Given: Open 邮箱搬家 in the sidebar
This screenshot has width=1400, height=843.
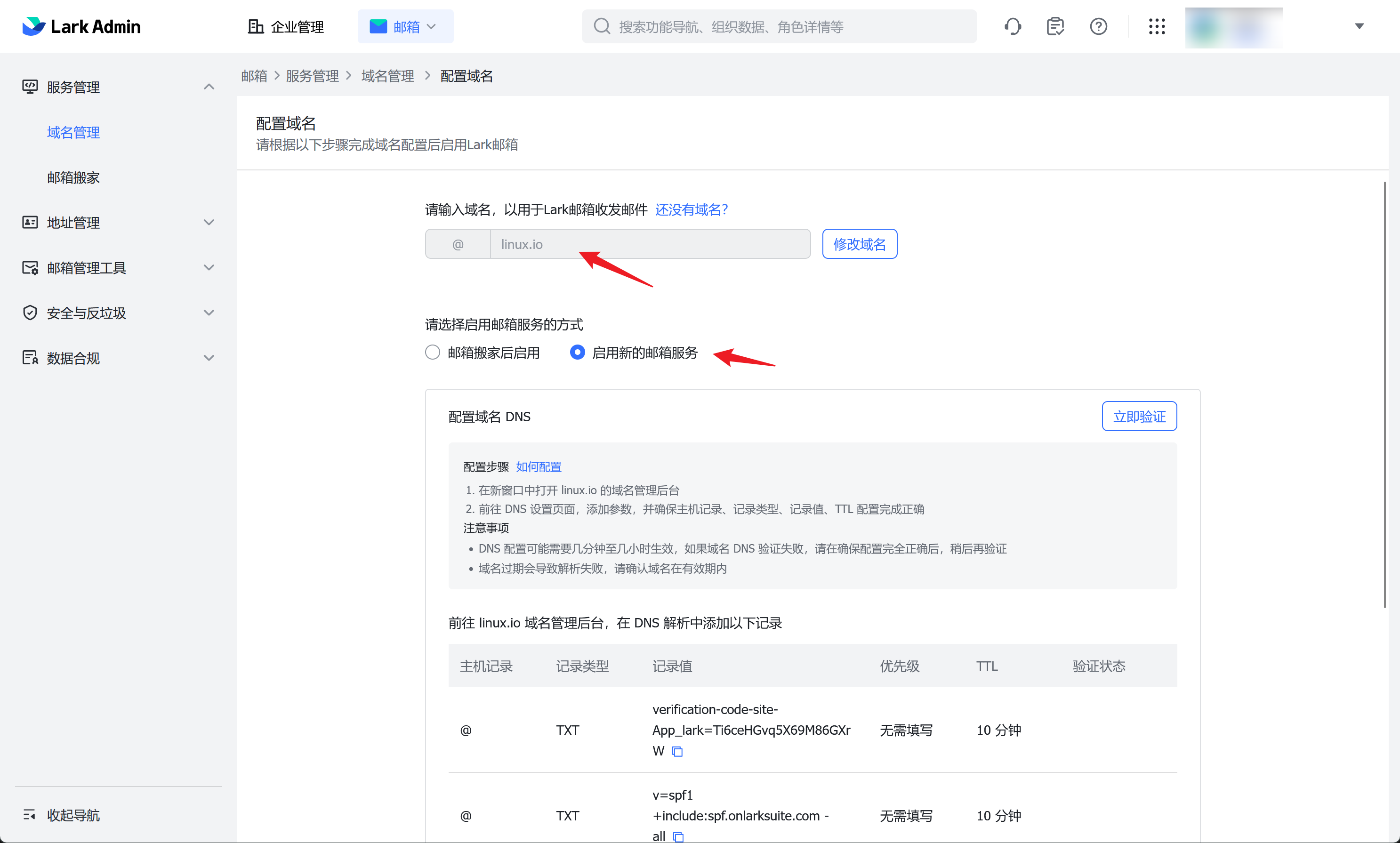Looking at the screenshot, I should click(x=73, y=177).
